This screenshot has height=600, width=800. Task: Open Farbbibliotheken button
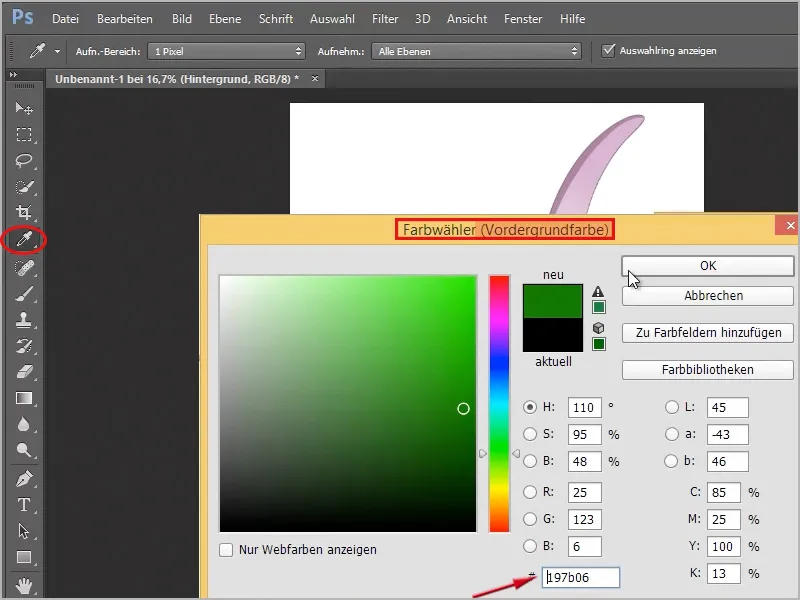coord(708,370)
